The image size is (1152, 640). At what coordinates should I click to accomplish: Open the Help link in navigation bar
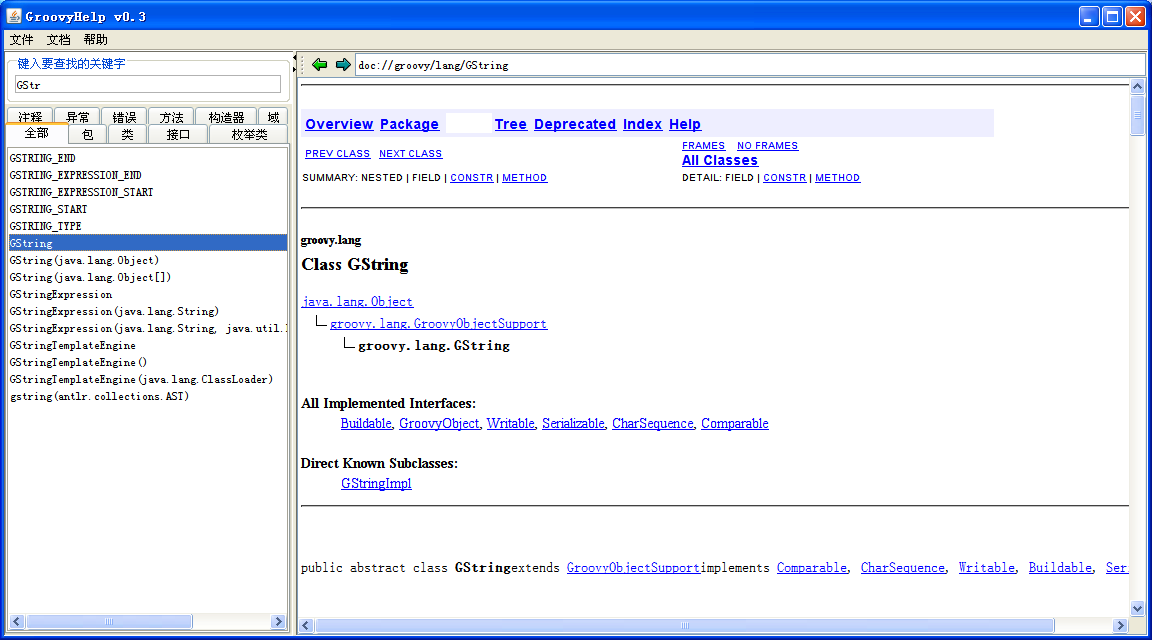(685, 124)
